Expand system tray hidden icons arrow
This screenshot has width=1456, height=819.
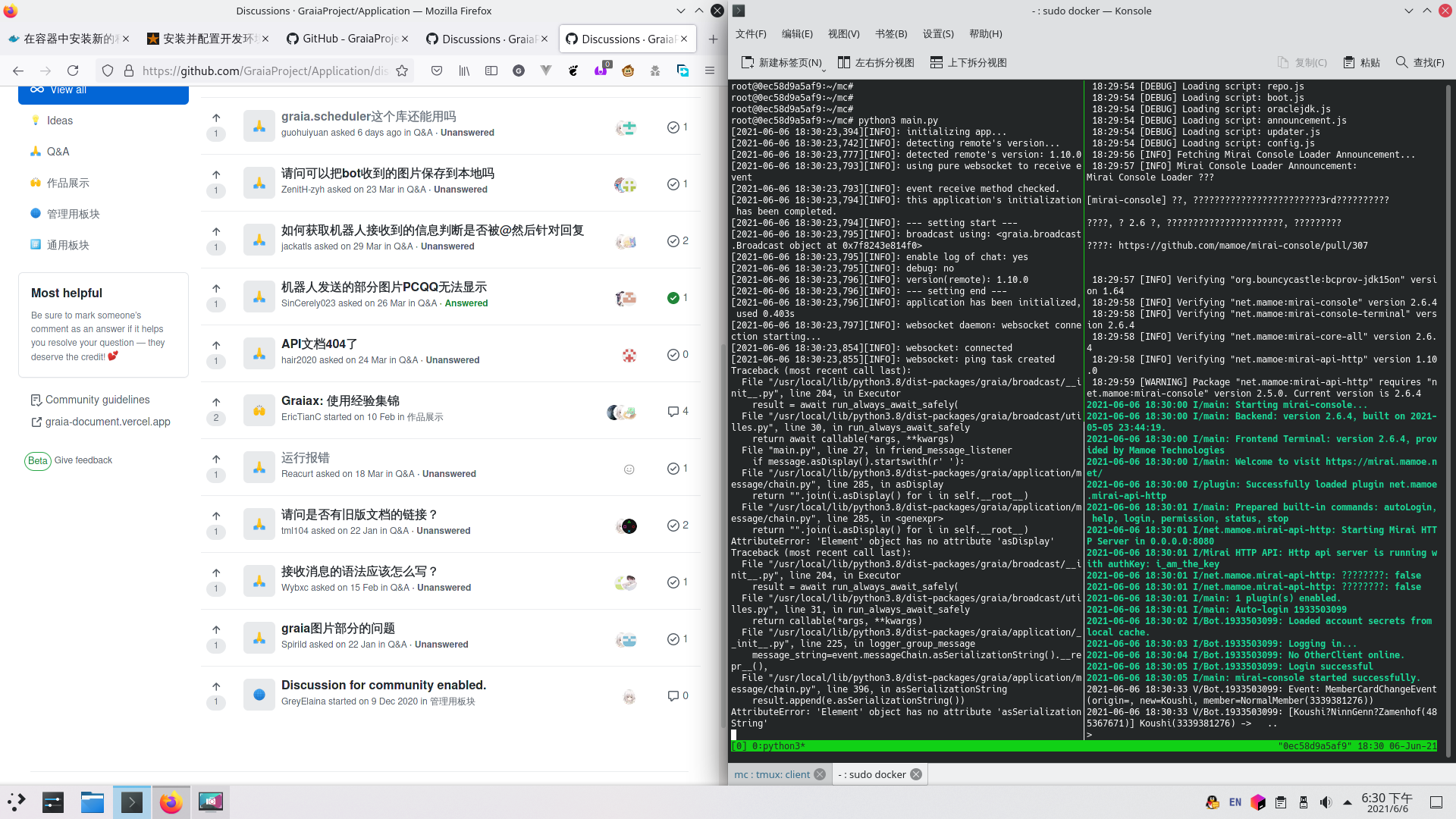1348,802
